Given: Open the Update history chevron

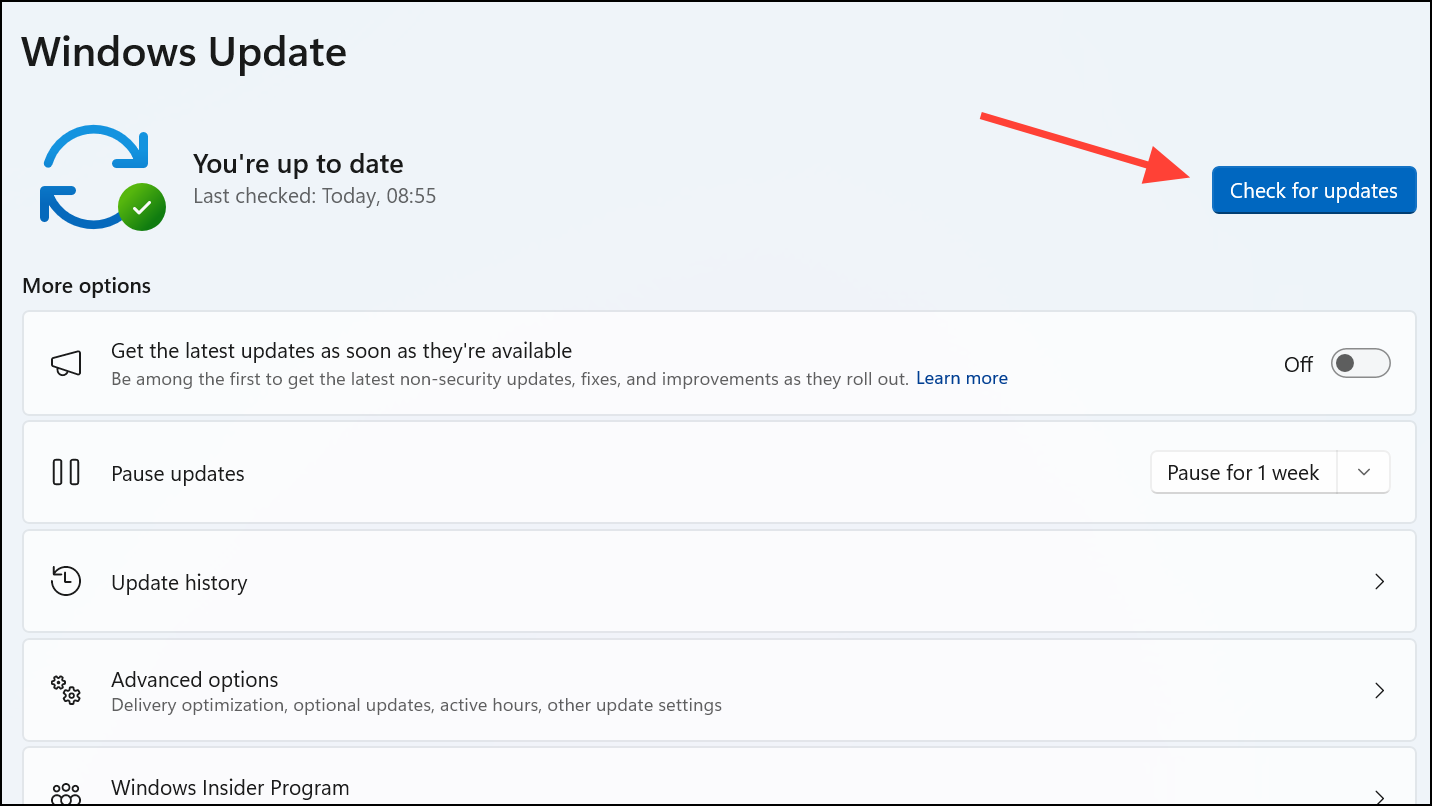Looking at the screenshot, I should click(x=1379, y=581).
